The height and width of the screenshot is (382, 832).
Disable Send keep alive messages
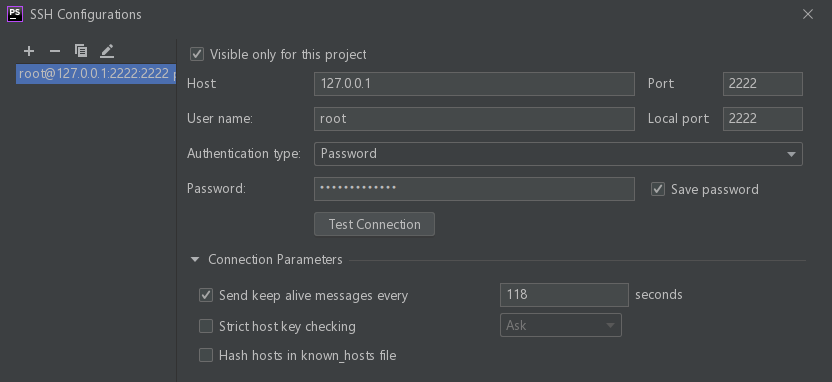206,295
